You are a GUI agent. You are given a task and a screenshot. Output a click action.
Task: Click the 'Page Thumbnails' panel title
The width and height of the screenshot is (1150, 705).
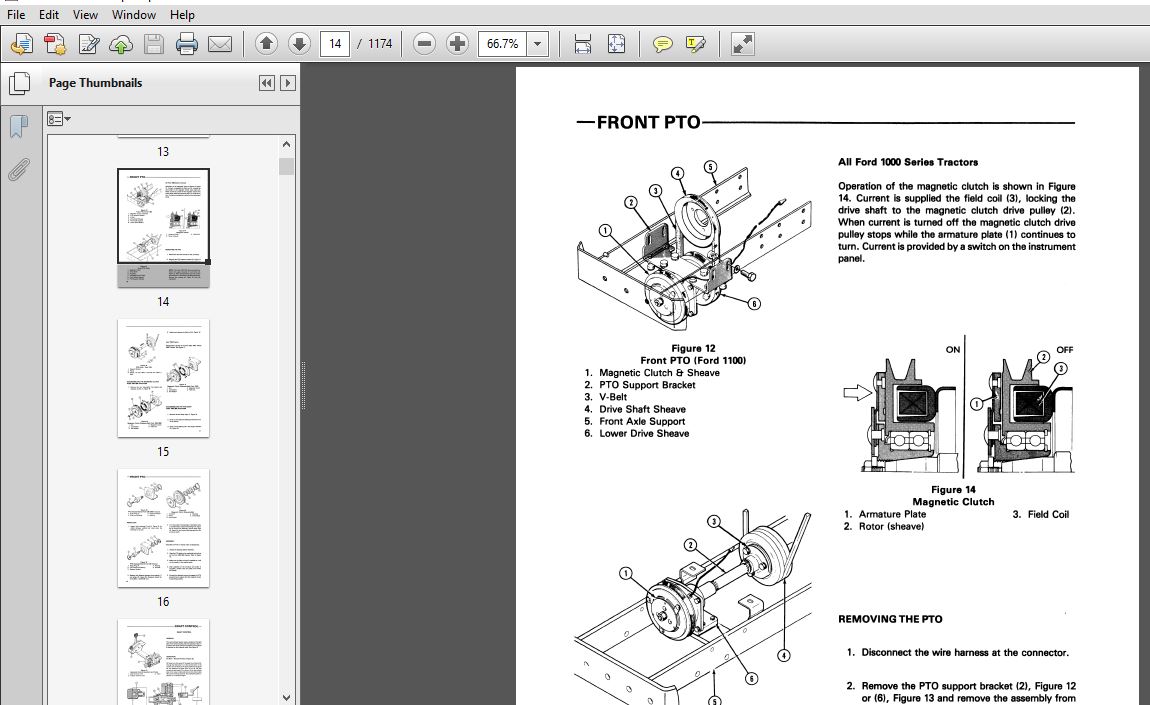click(x=95, y=83)
